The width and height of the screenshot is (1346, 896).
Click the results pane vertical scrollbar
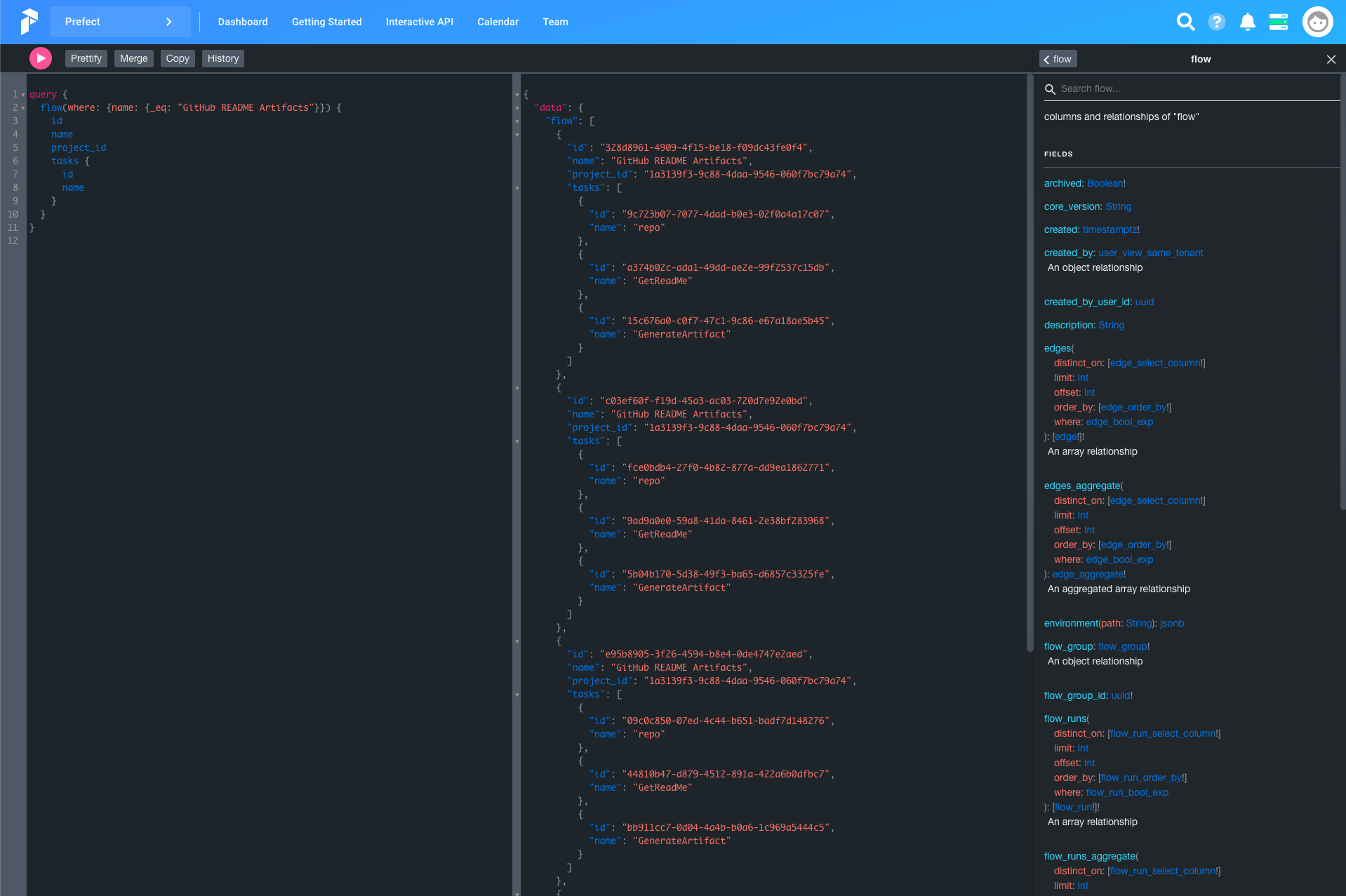1030,363
